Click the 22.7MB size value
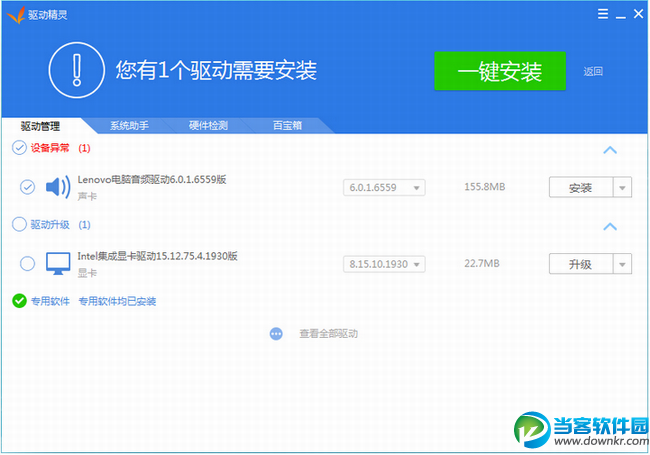Screen dimensions: 650x455 tap(482, 264)
